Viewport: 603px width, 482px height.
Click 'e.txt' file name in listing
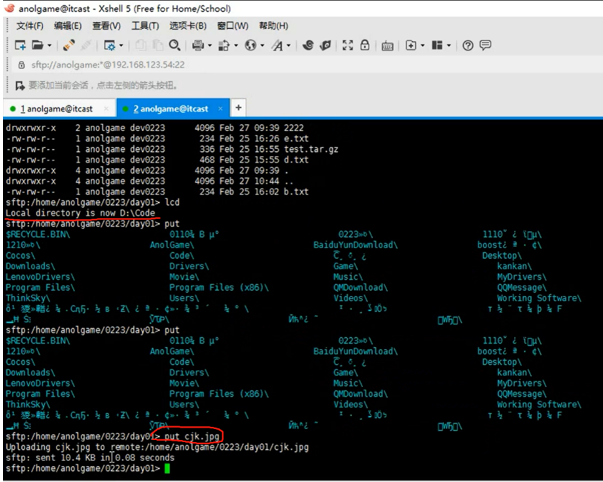pyautogui.click(x=296, y=138)
